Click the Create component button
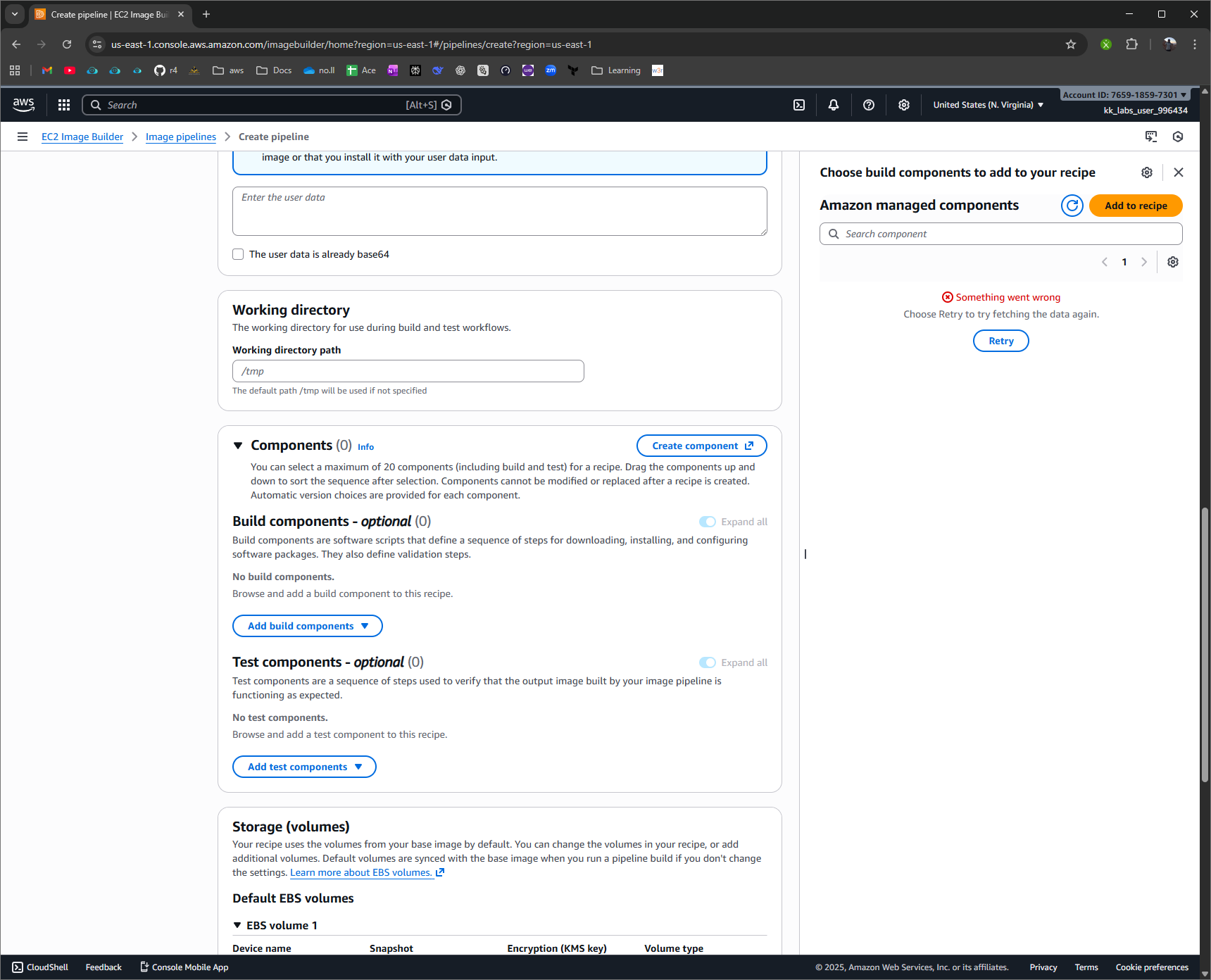Image resolution: width=1211 pixels, height=980 pixels. tap(702, 446)
